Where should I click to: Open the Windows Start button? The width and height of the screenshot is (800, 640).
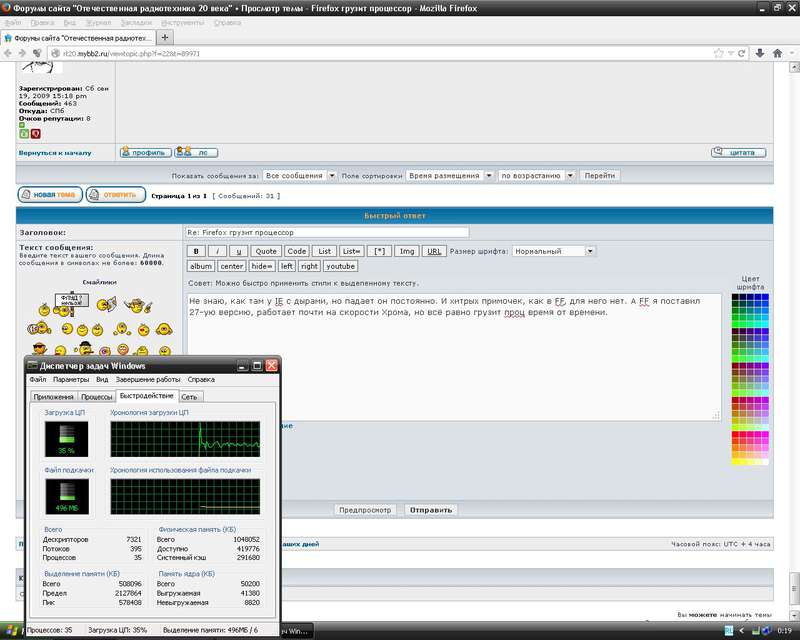tap(11, 631)
